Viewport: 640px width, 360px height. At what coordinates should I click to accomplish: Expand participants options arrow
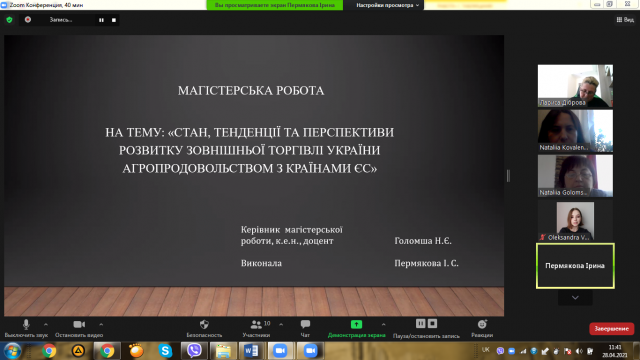point(281,325)
